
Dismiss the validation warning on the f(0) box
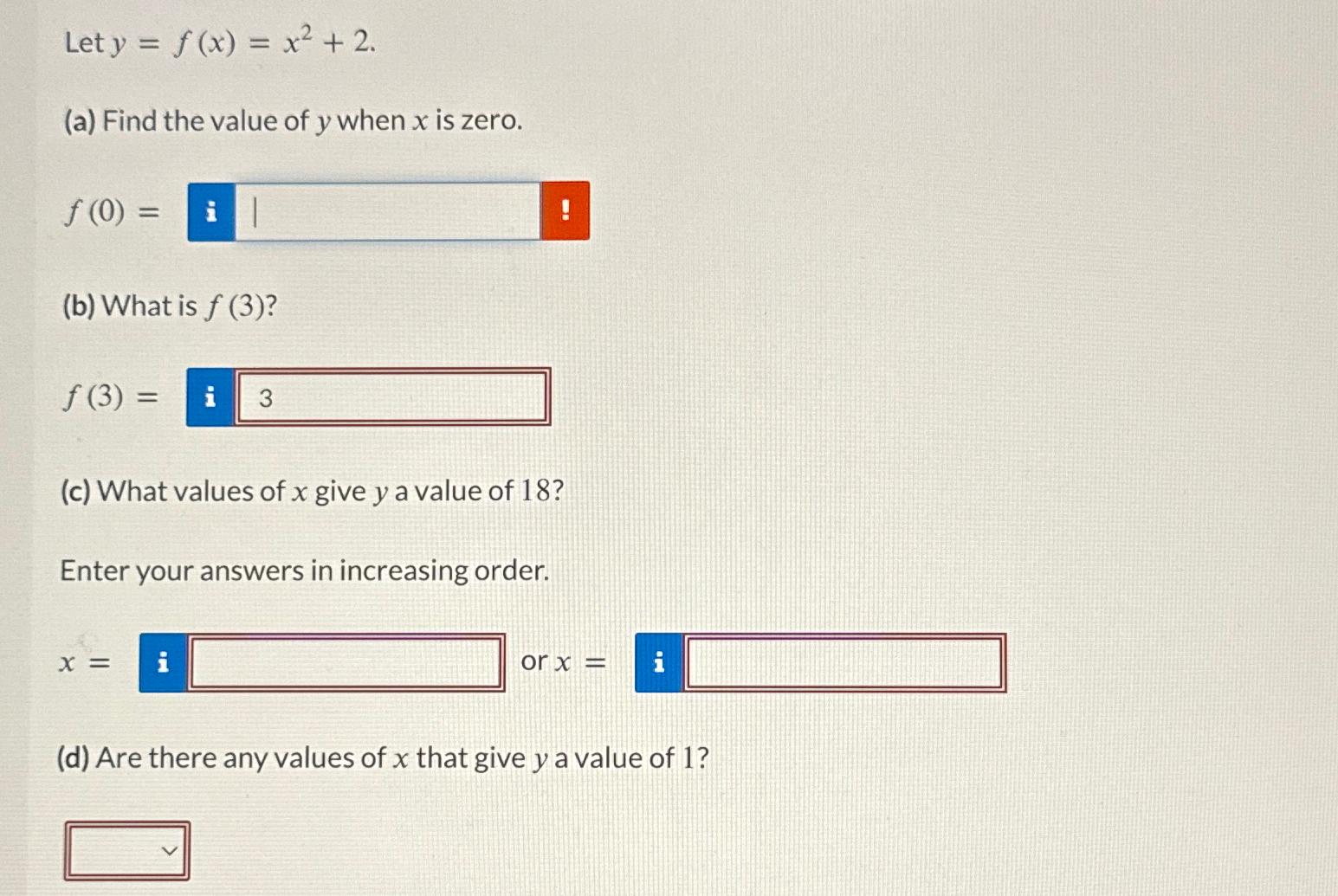566,212
